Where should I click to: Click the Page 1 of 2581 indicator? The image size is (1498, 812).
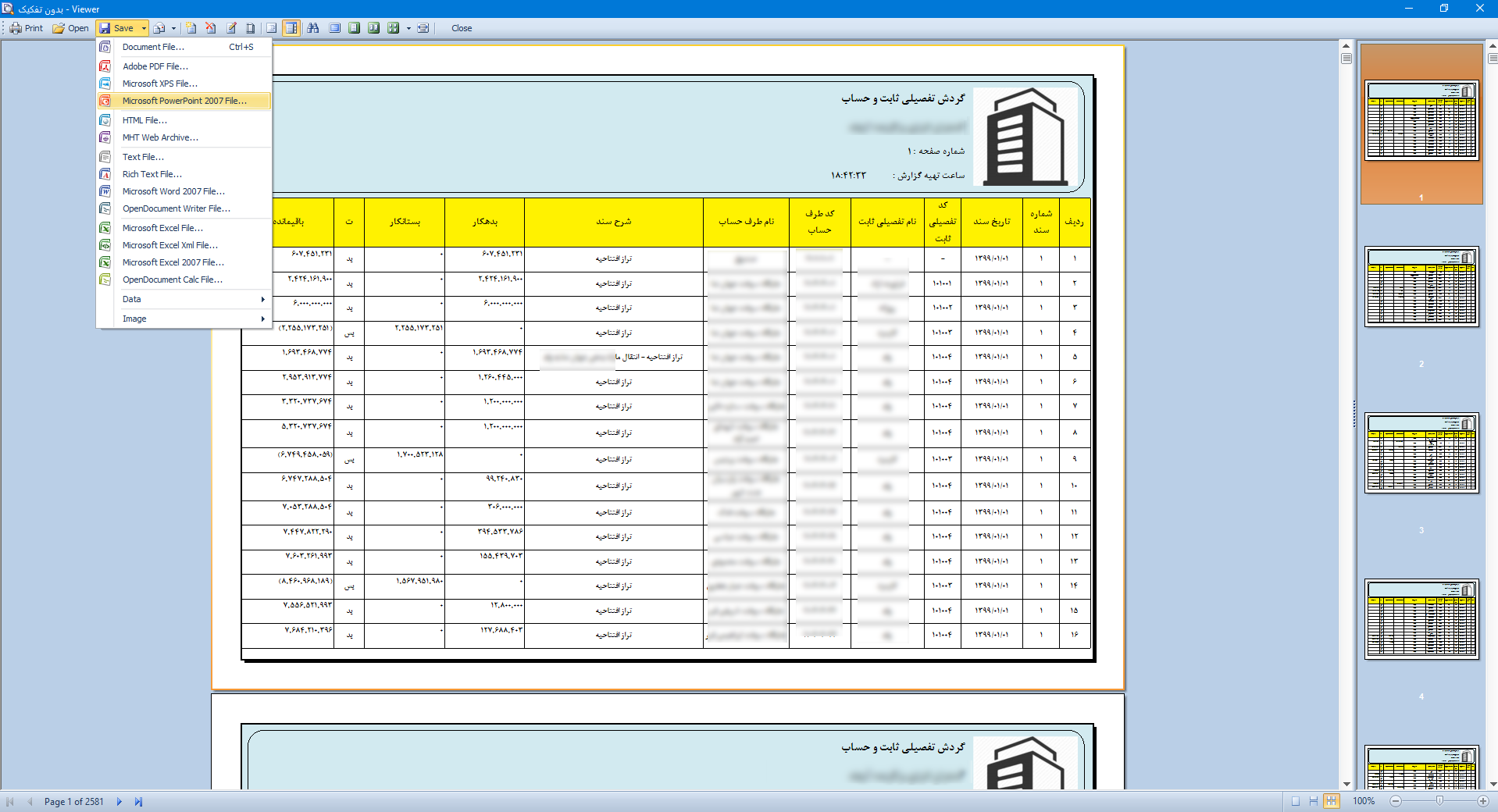74,802
